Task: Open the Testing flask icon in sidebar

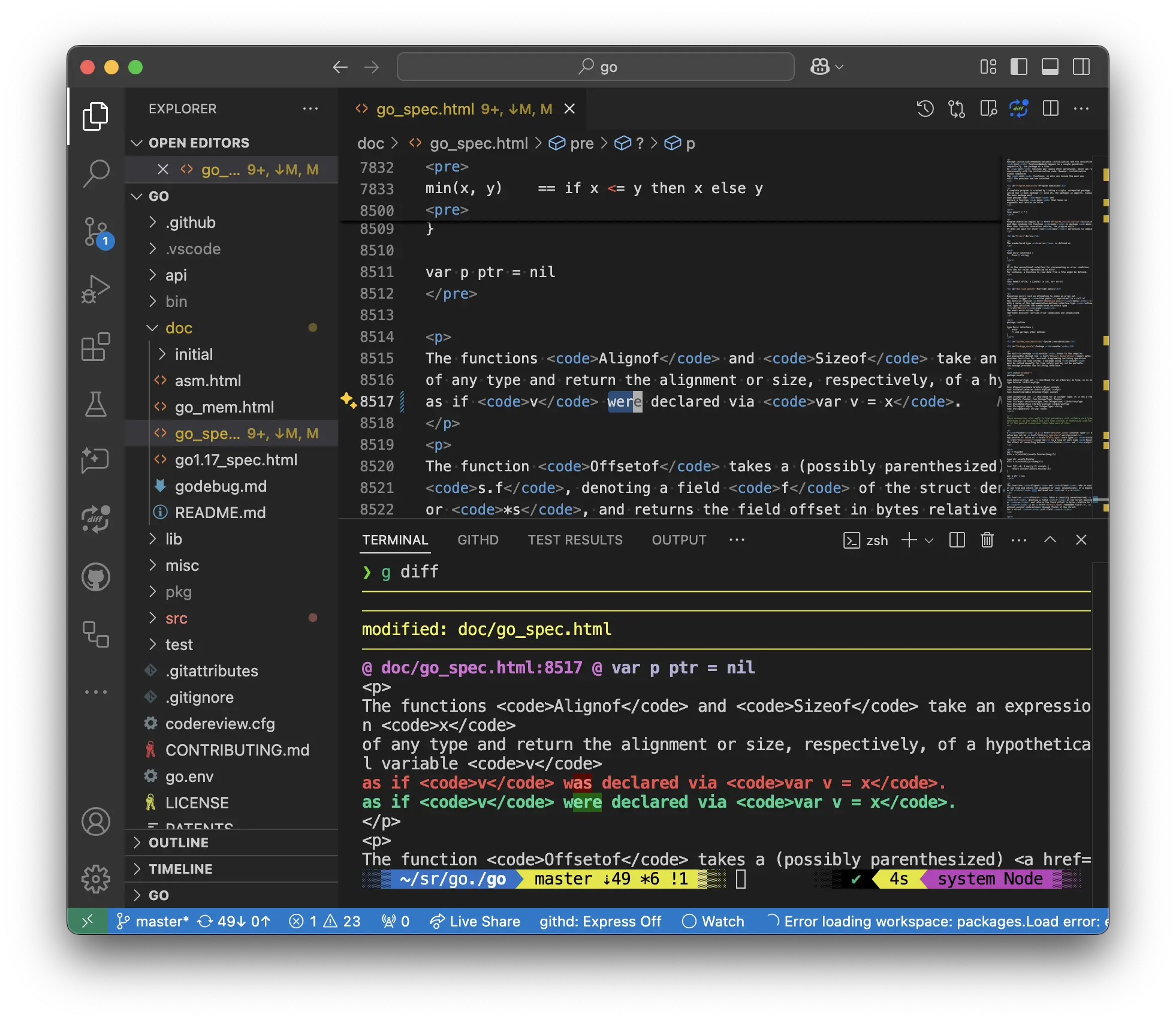Action: coord(96,404)
